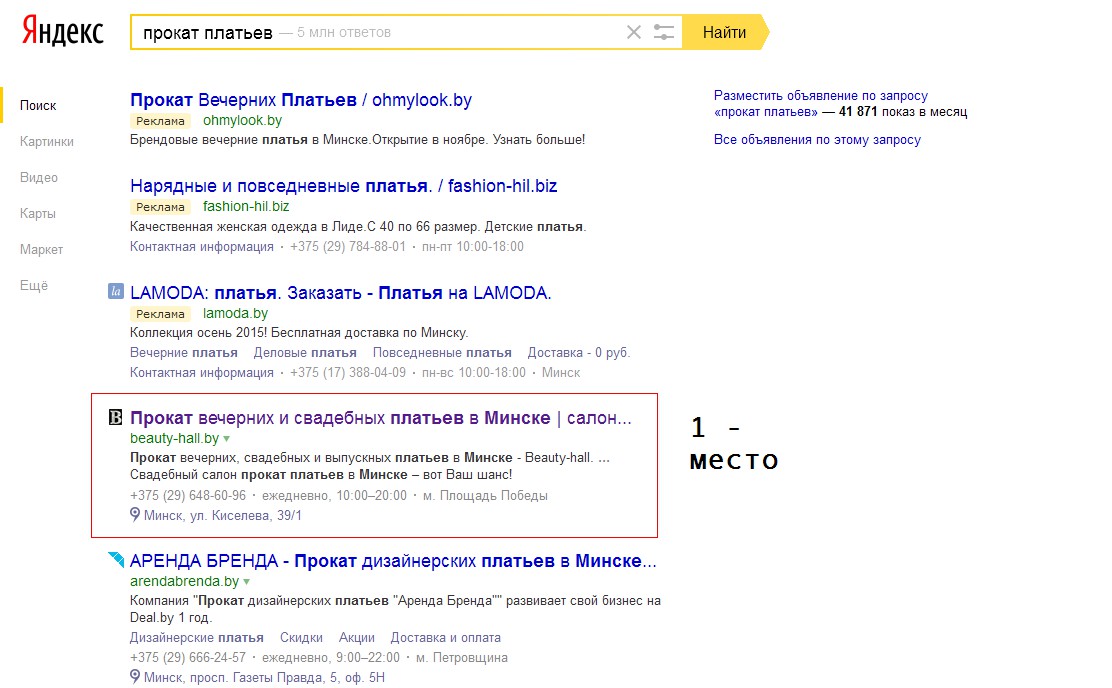The image size is (1112, 688).
Task: Open Нарядные и повседневные платья result
Action: coord(343,186)
